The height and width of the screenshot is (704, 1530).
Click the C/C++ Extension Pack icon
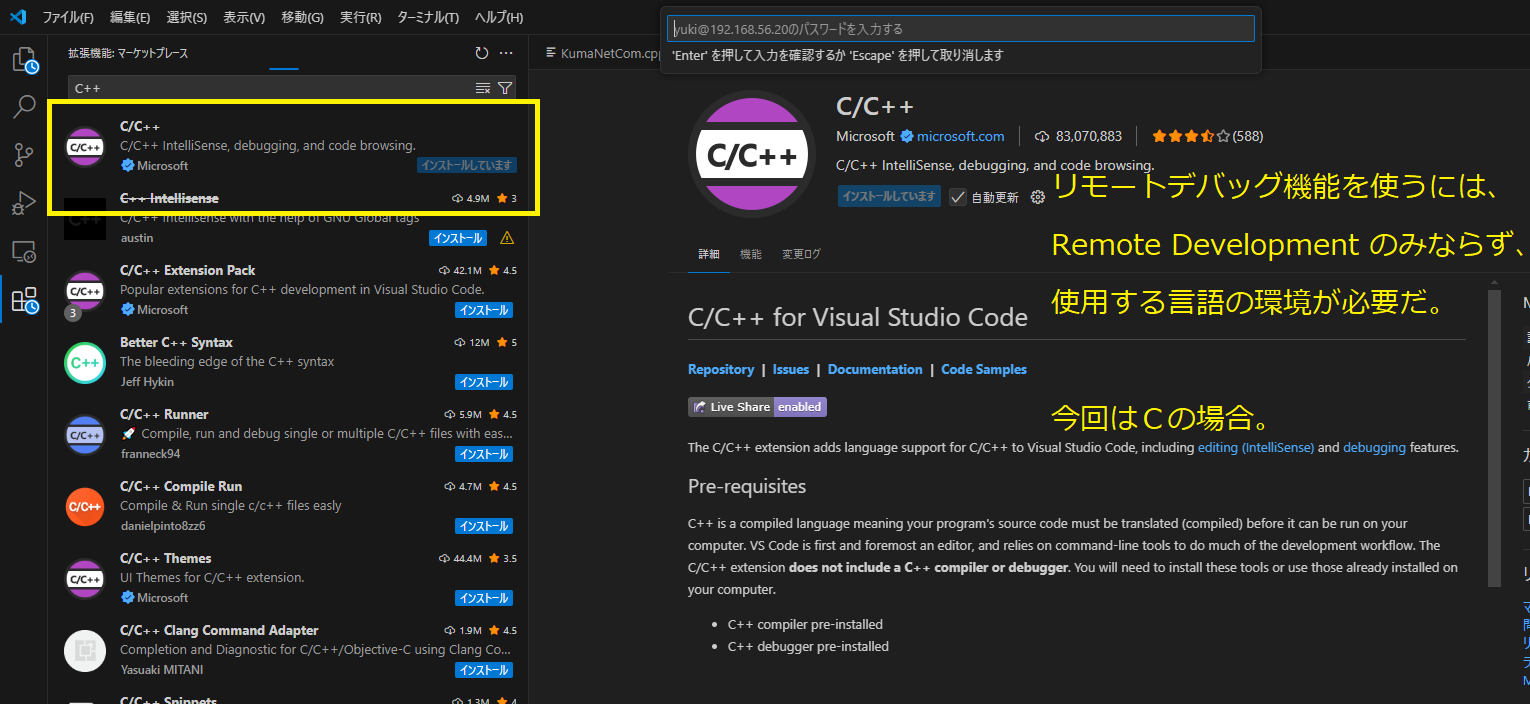tap(85, 290)
